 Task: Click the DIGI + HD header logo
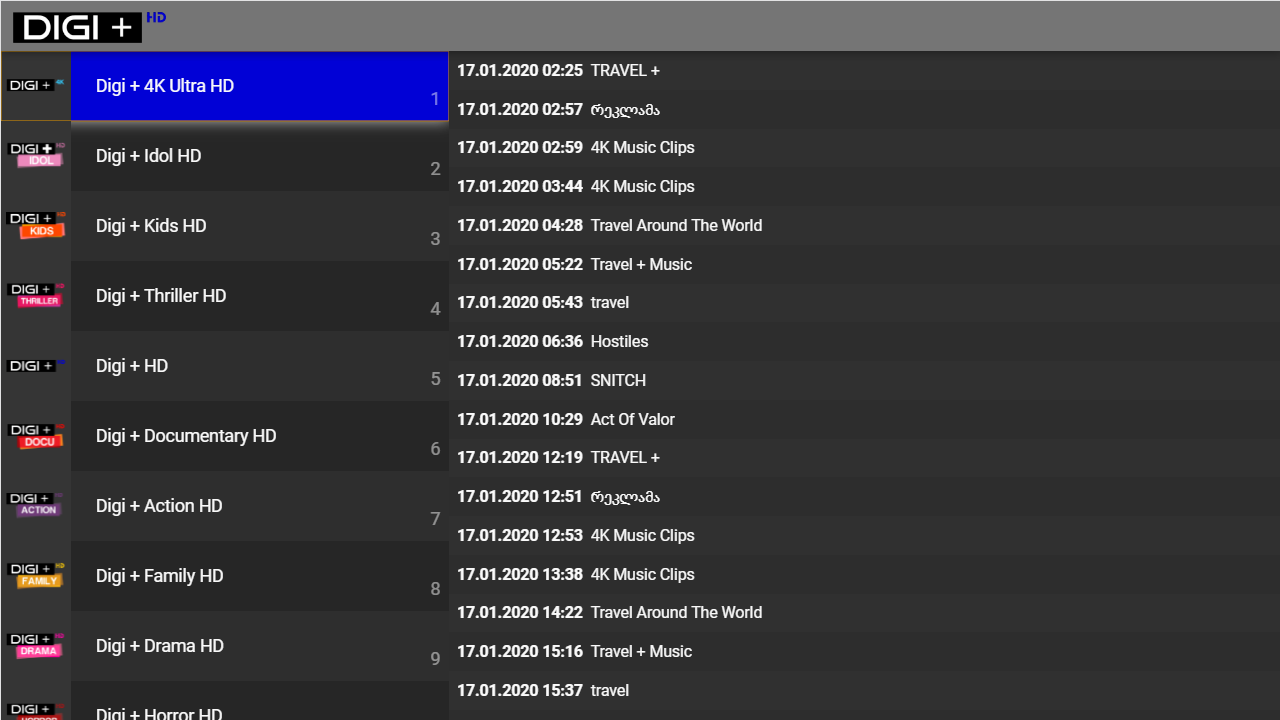[x=90, y=27]
